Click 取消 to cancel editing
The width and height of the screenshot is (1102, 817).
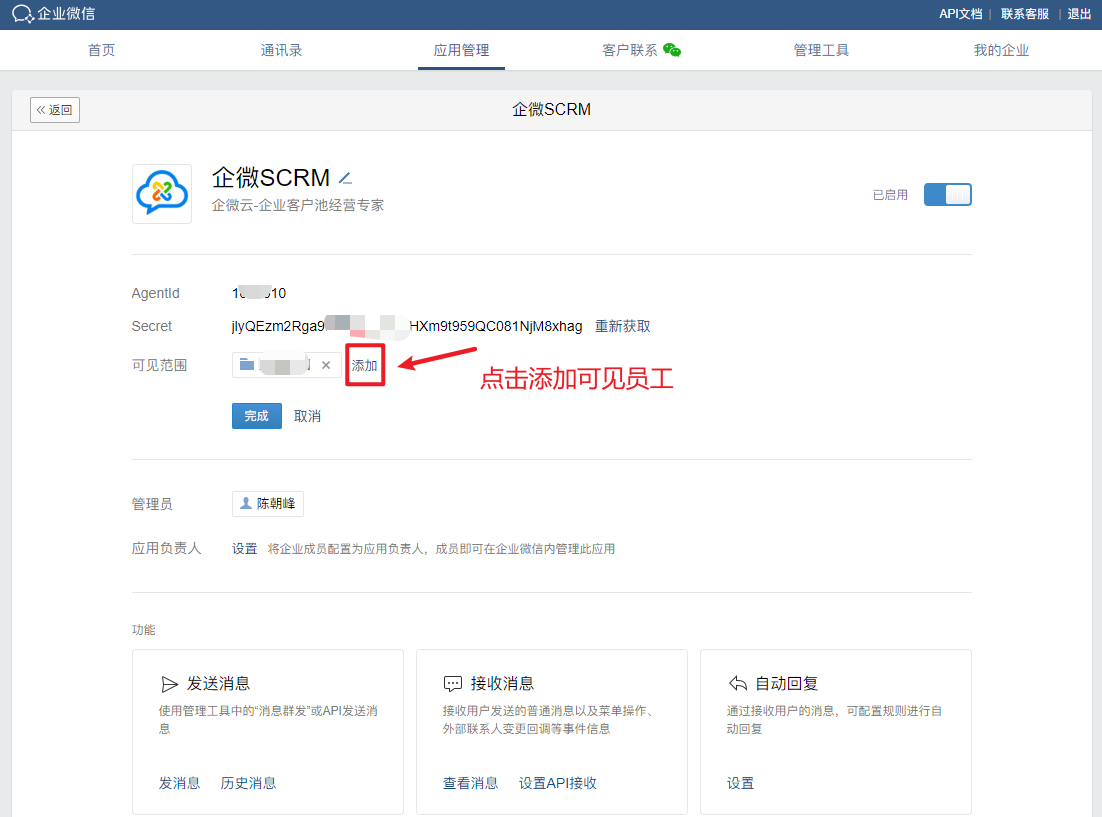click(x=308, y=416)
